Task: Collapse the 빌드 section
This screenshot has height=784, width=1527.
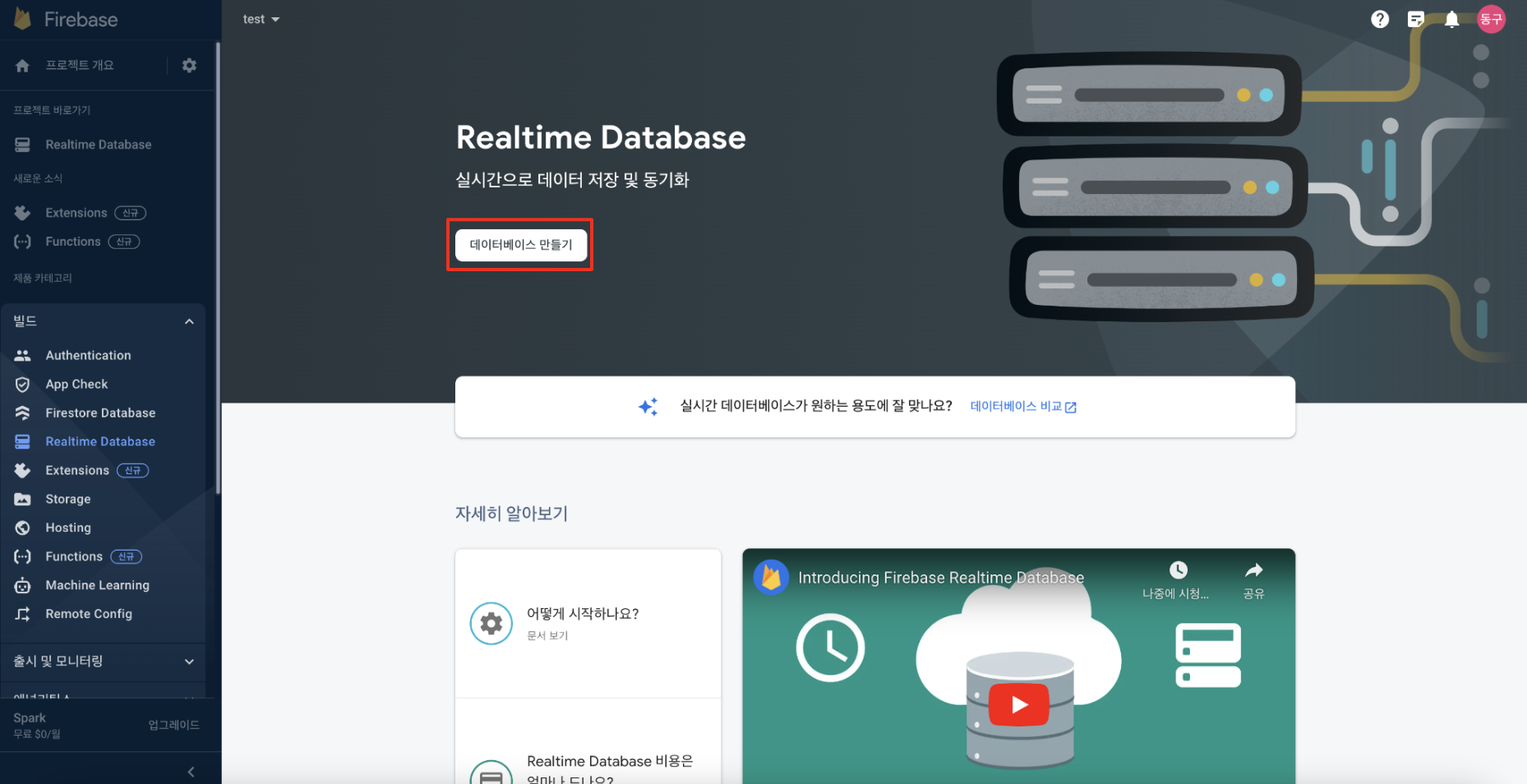Action: tap(189, 321)
